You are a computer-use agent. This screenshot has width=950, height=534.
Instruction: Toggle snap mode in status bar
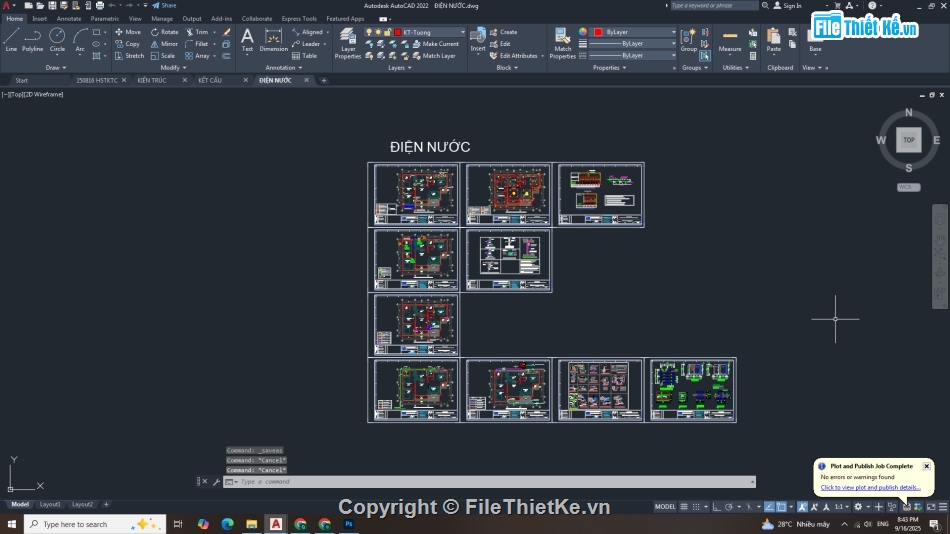[x=696, y=507]
